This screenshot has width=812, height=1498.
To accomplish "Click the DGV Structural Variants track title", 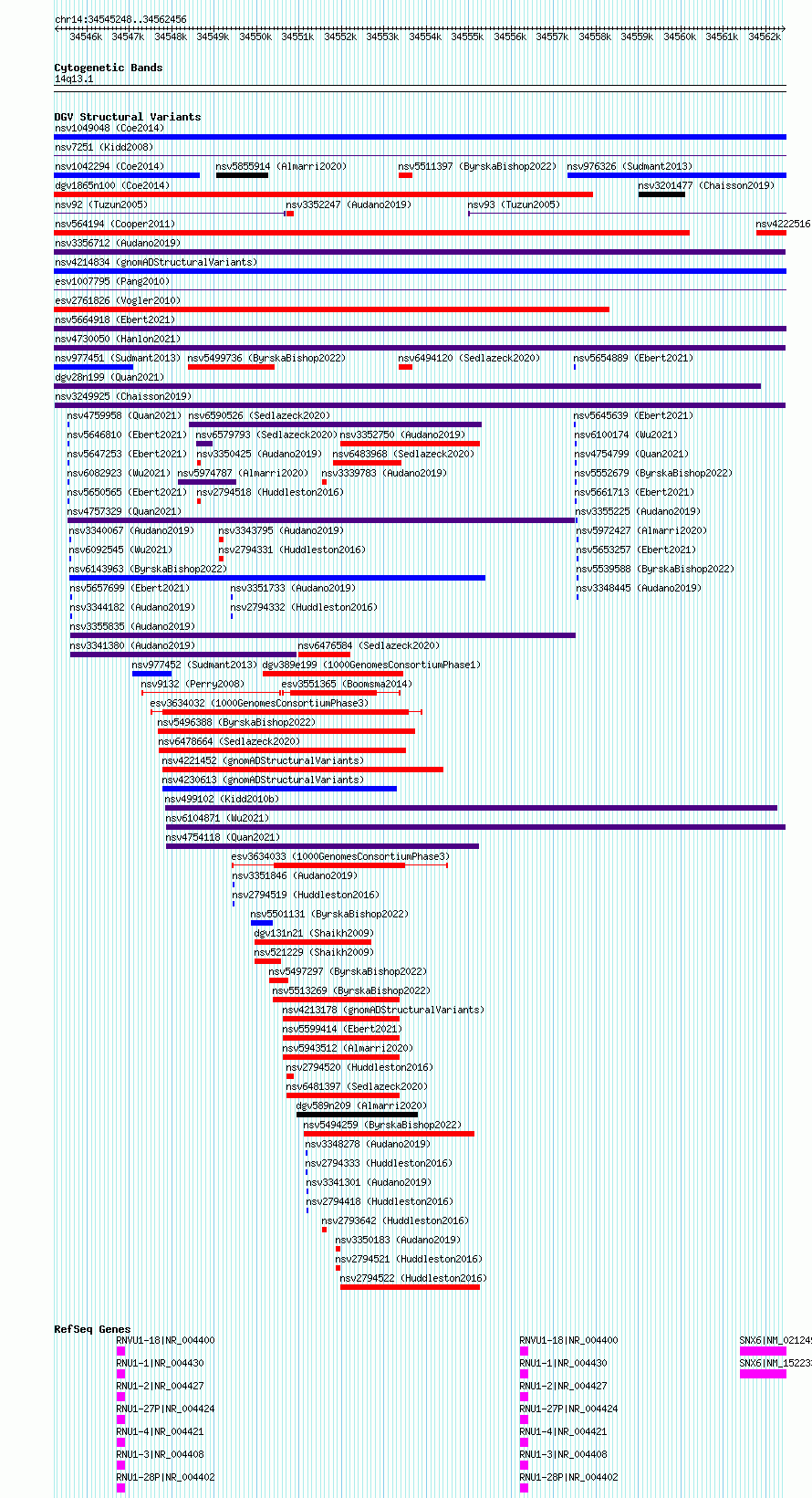I will click(128, 117).
